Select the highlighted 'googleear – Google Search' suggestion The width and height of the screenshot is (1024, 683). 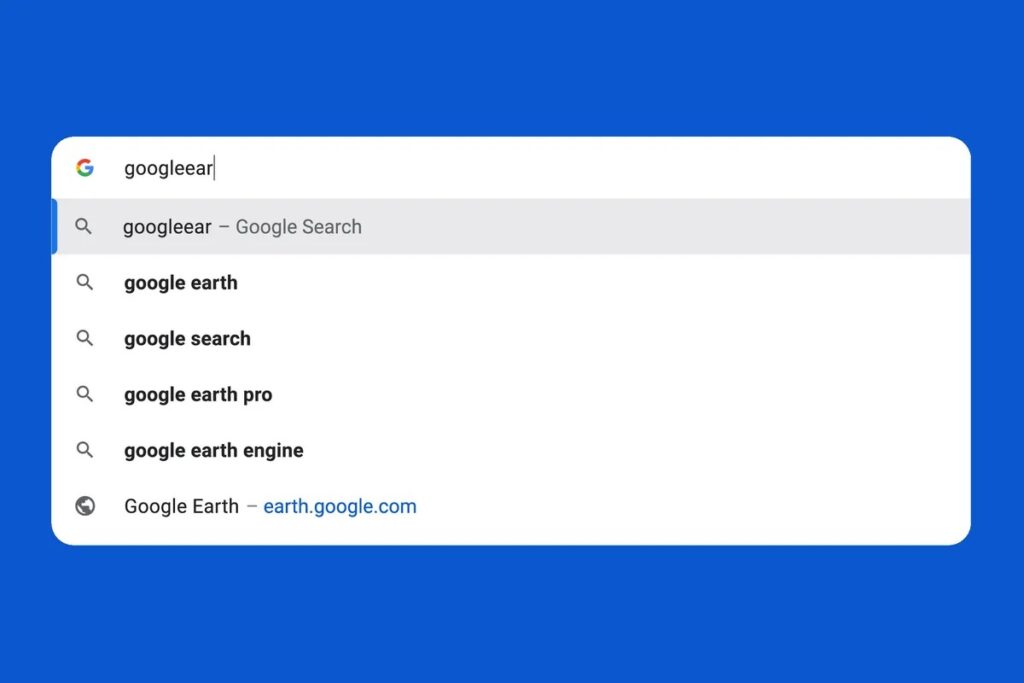[241, 226]
